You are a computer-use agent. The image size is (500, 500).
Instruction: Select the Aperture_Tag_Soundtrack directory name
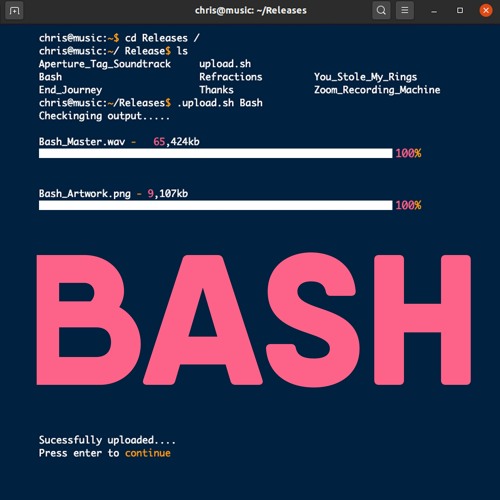105,64
